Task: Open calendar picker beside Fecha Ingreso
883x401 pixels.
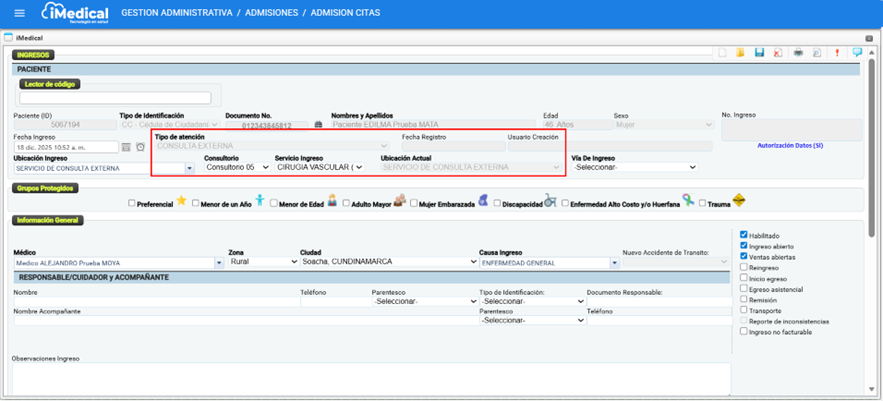Action: (x=127, y=147)
